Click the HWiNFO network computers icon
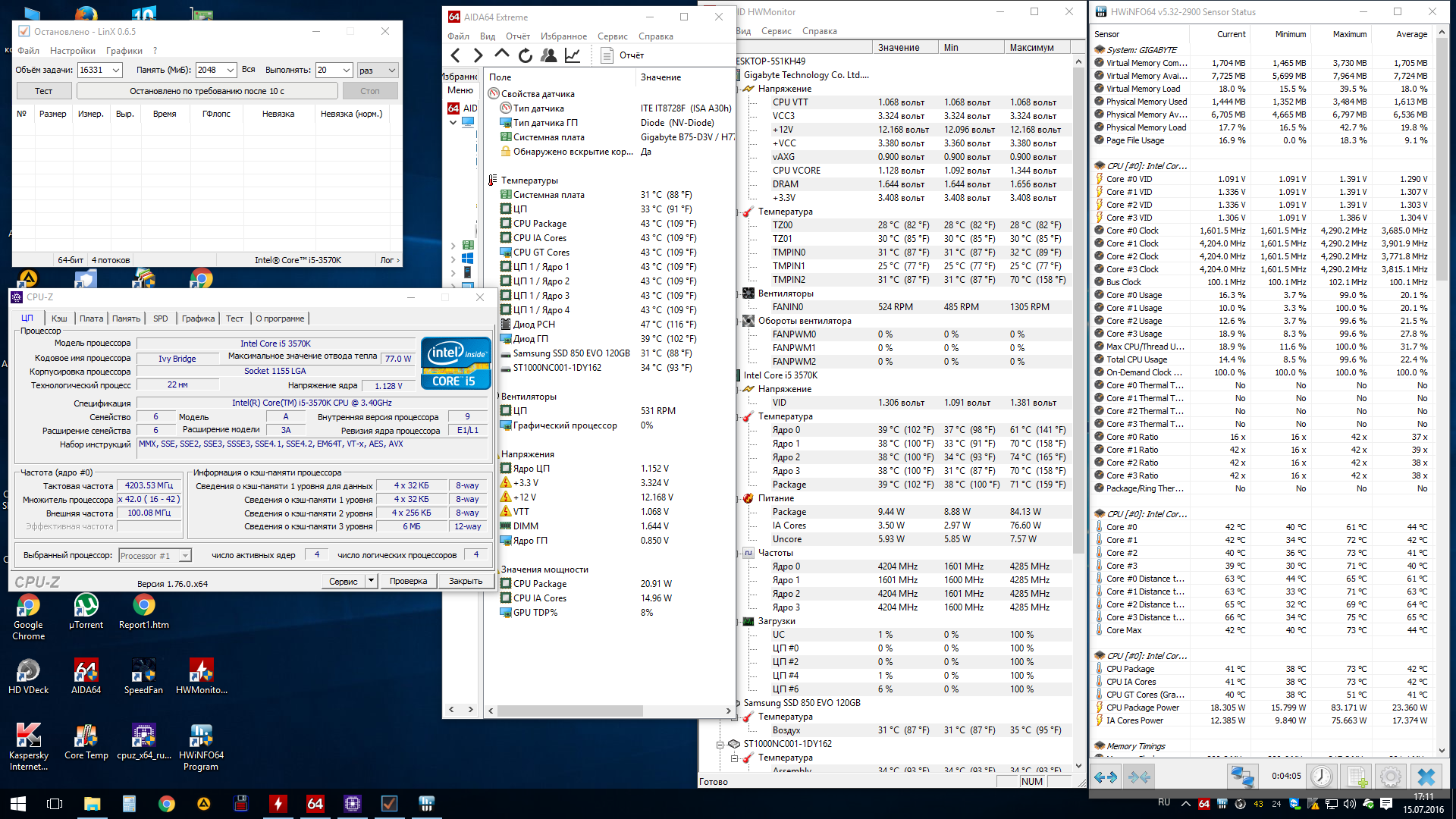This screenshot has height=819, width=1456. click(1242, 777)
